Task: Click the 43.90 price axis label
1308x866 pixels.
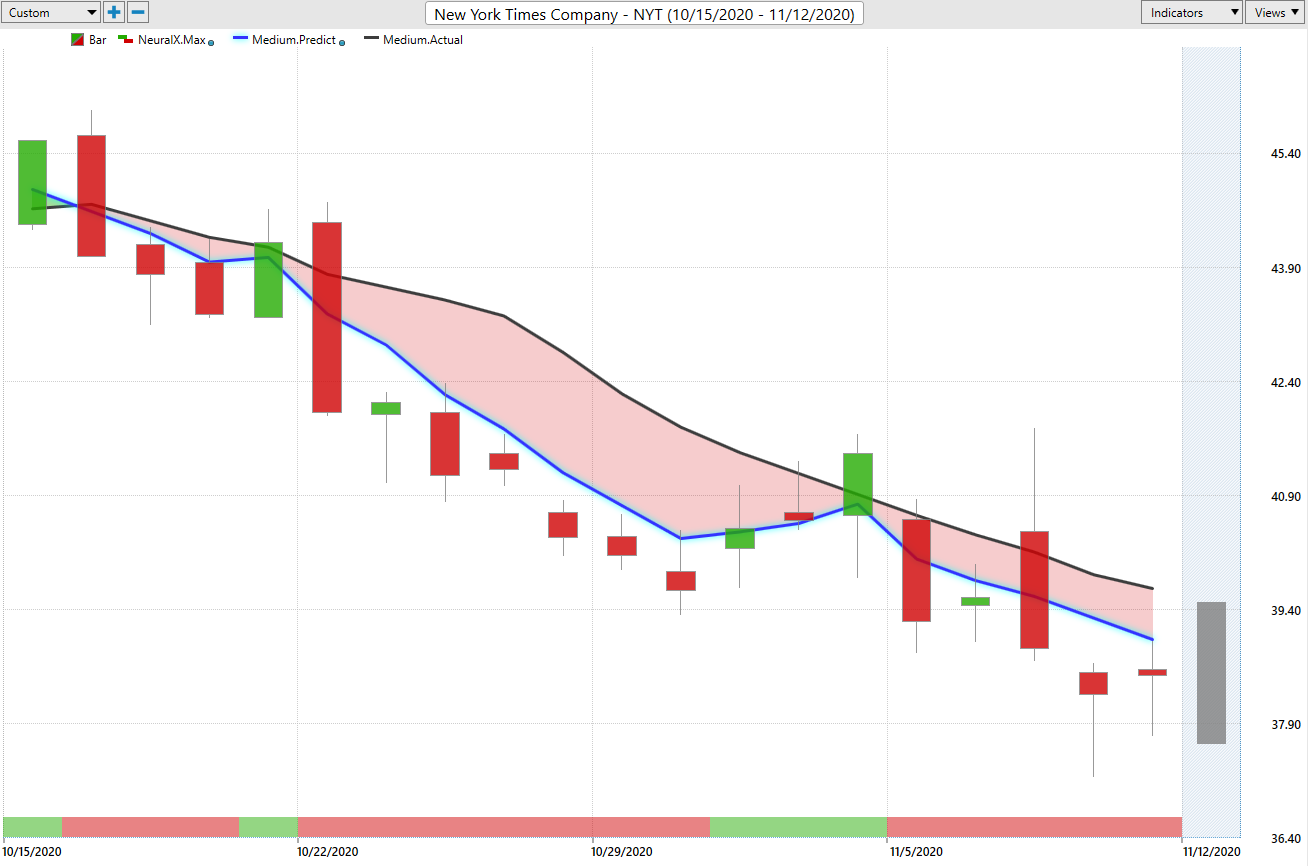Action: click(x=1285, y=268)
